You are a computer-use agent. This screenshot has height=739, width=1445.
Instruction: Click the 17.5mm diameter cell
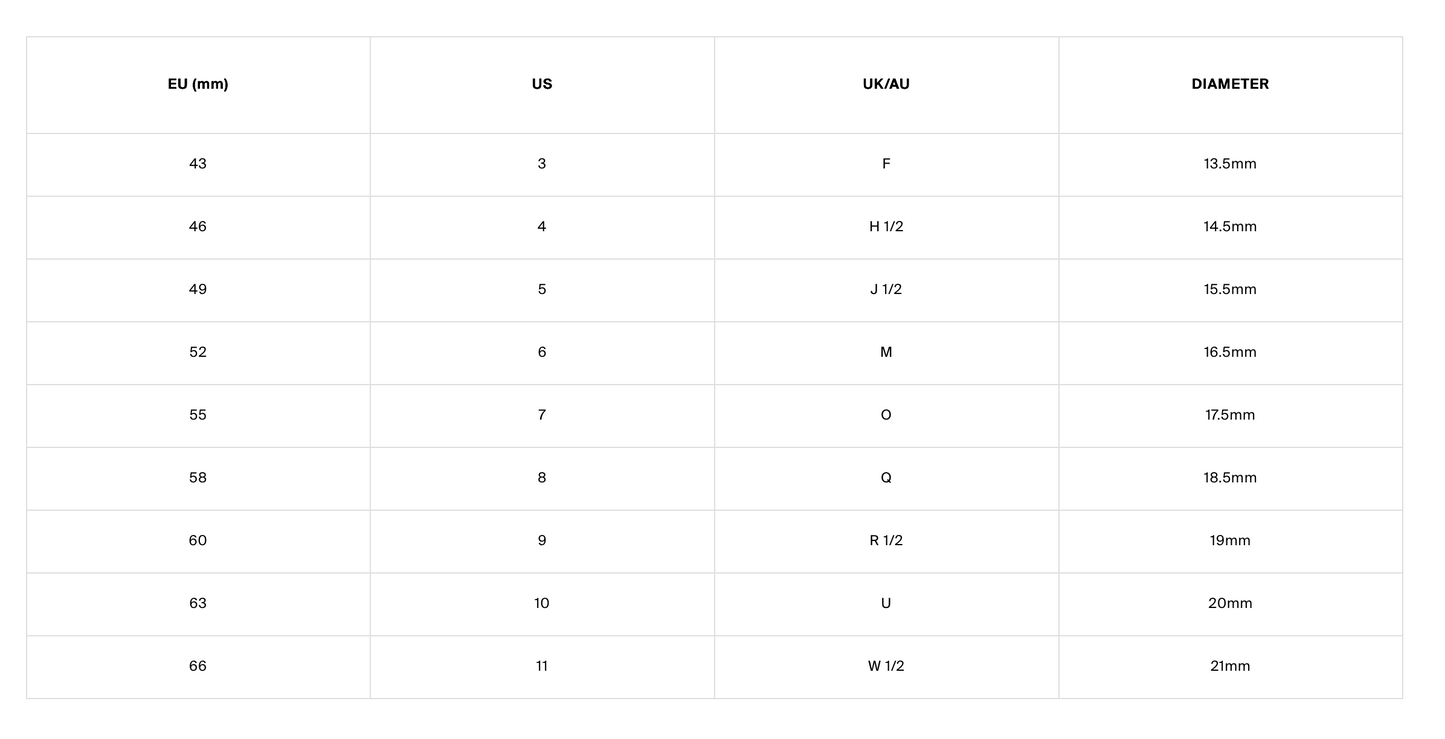(1230, 415)
